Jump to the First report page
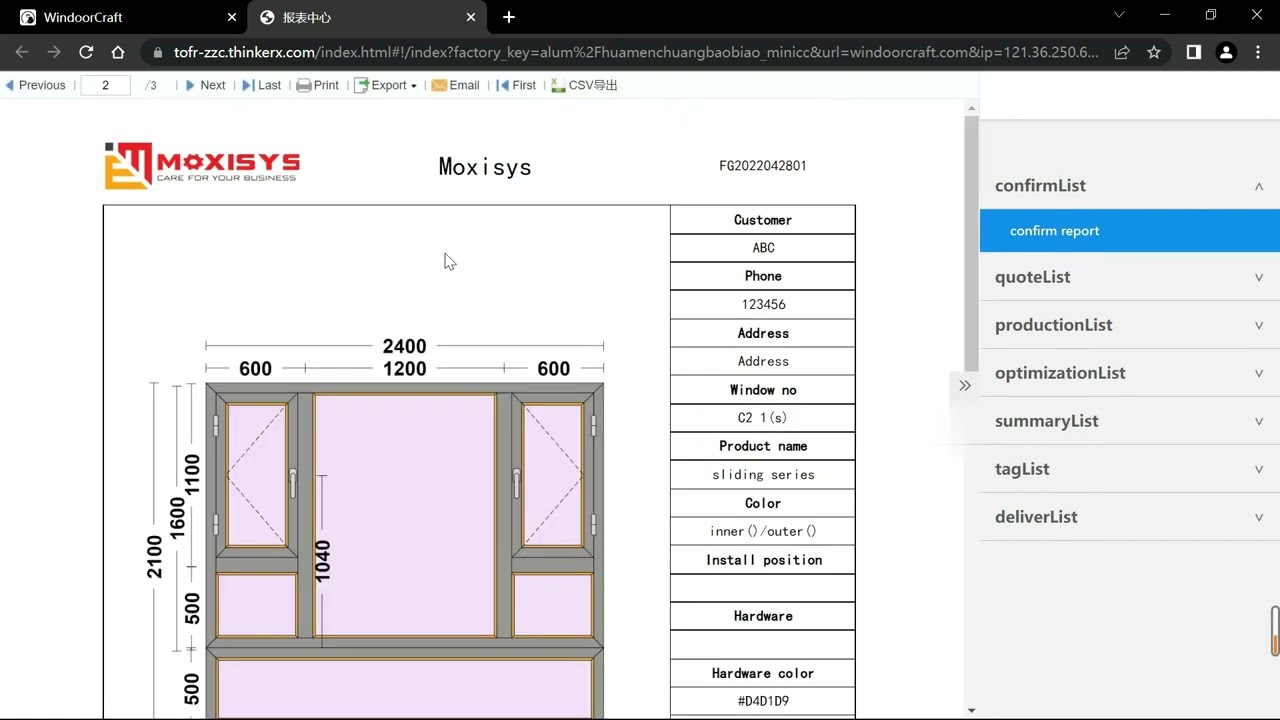1280x720 pixels. pos(517,85)
